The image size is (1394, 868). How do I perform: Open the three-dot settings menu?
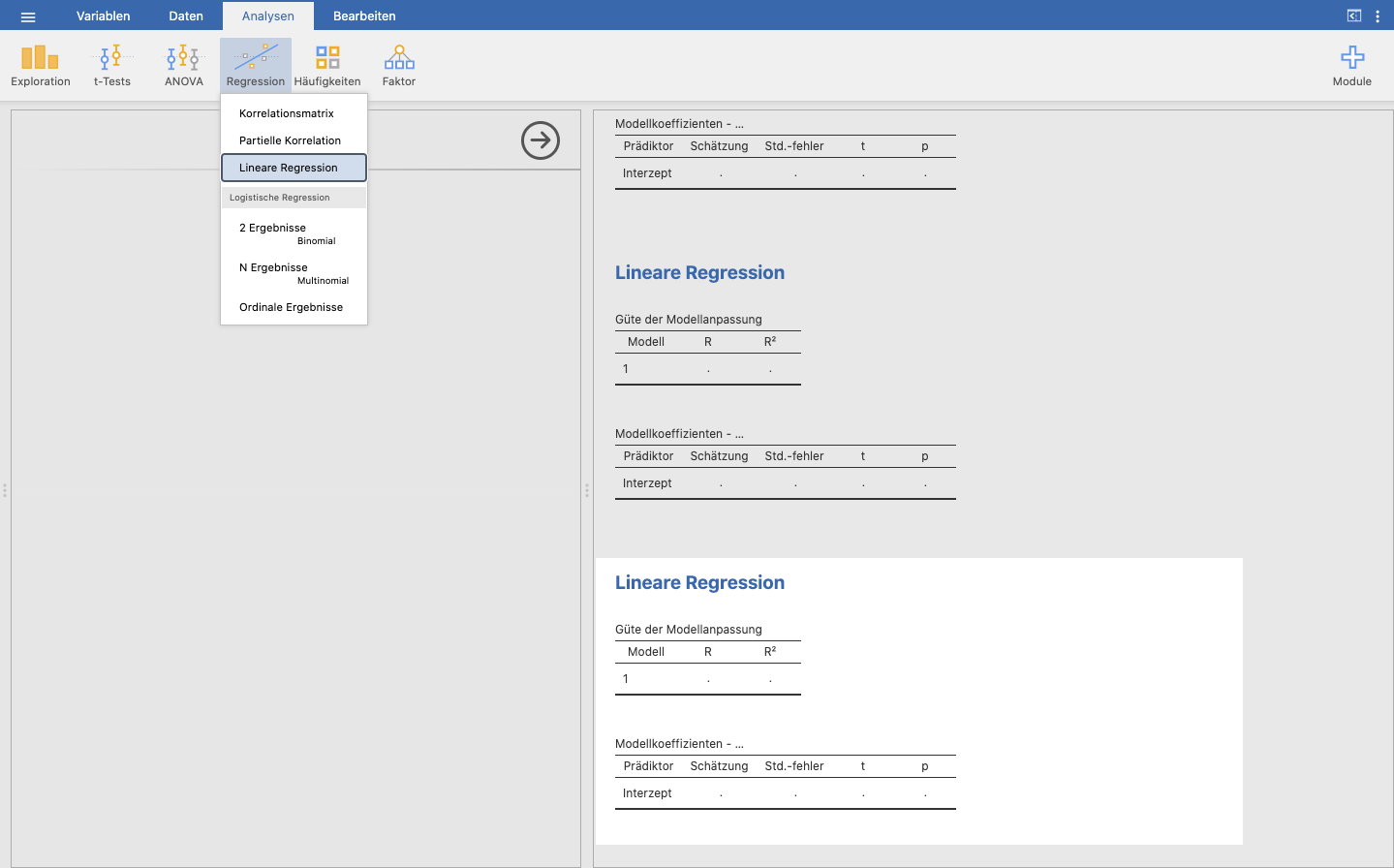(x=1378, y=15)
